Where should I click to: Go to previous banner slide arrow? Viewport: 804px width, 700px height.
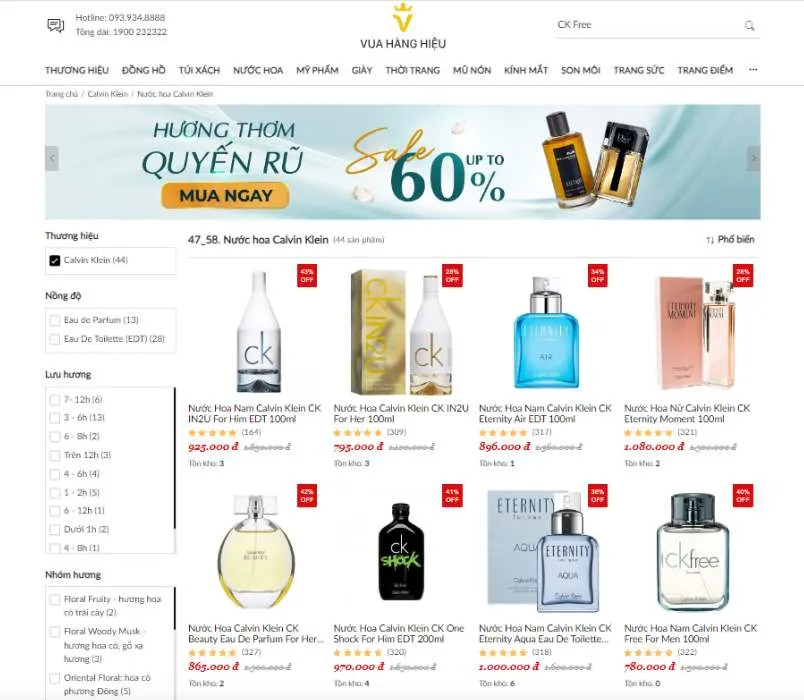click(x=52, y=158)
